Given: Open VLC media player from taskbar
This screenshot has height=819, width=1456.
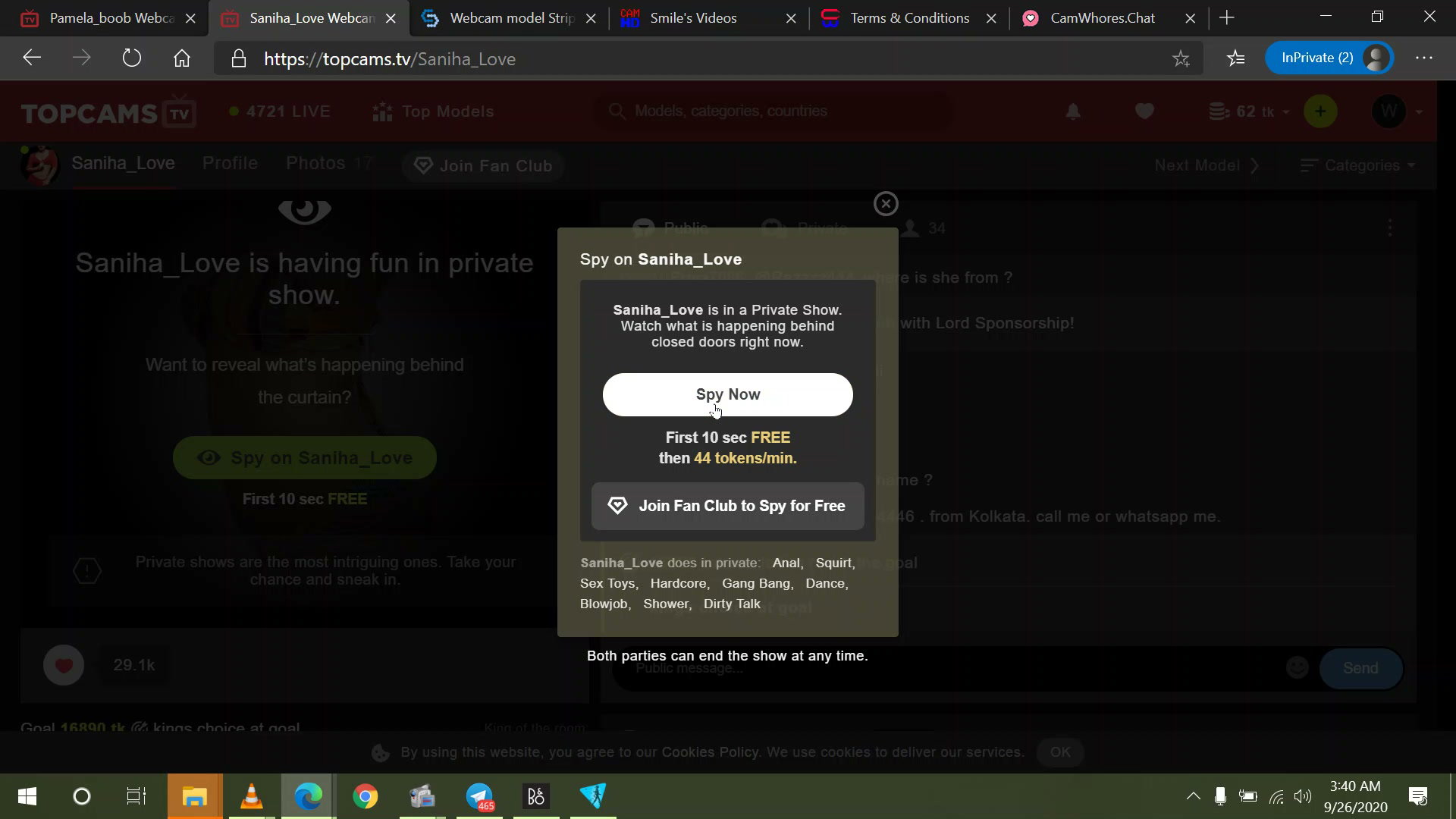Looking at the screenshot, I should 252,796.
